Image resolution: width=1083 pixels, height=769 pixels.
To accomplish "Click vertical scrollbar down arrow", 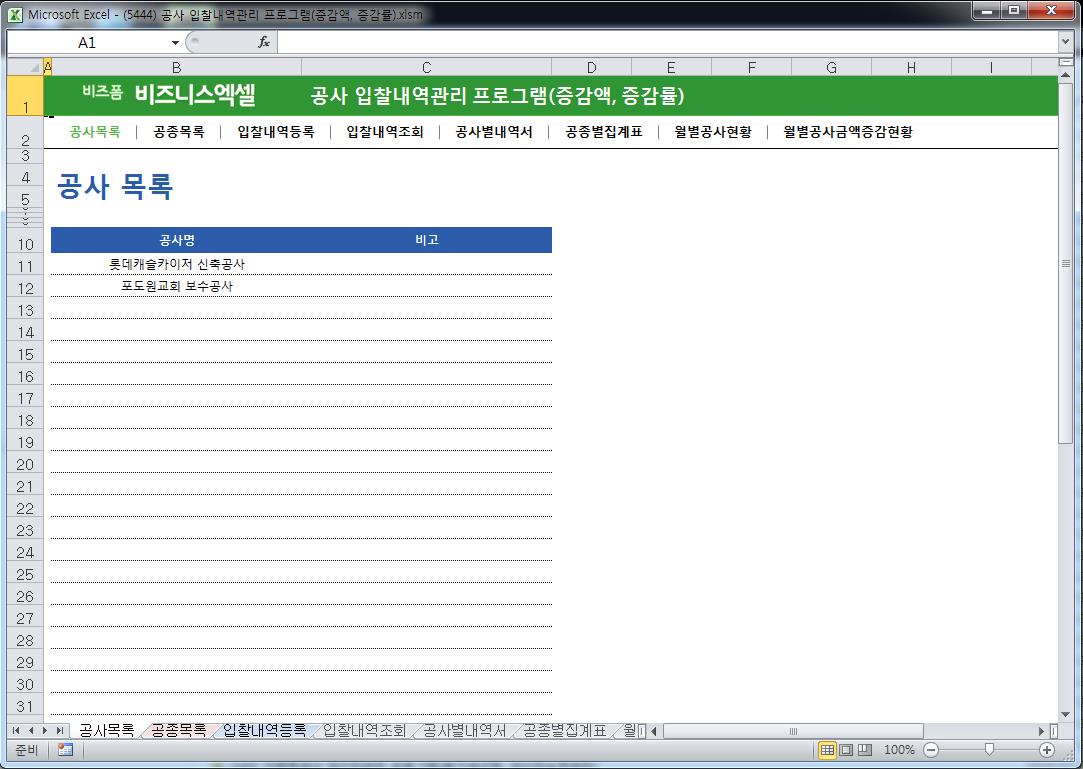I will point(1066,714).
